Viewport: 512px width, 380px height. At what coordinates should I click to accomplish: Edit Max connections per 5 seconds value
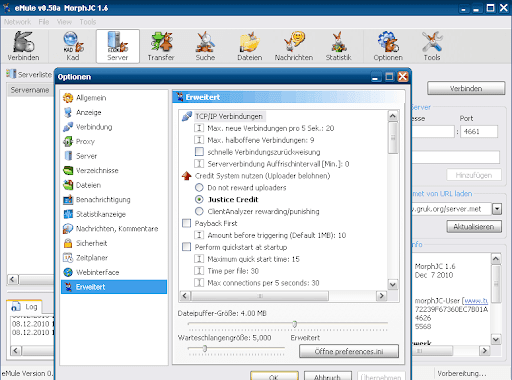click(263, 283)
